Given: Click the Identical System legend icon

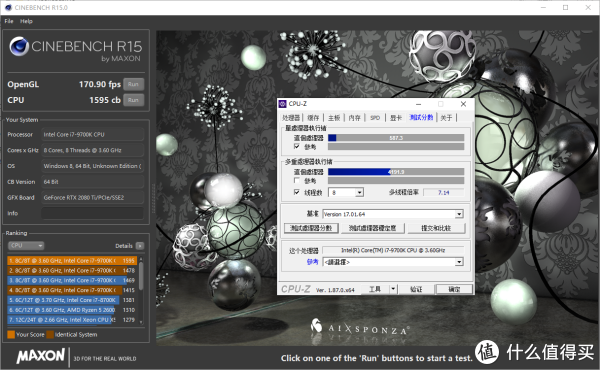Looking at the screenshot, I should [50, 334].
